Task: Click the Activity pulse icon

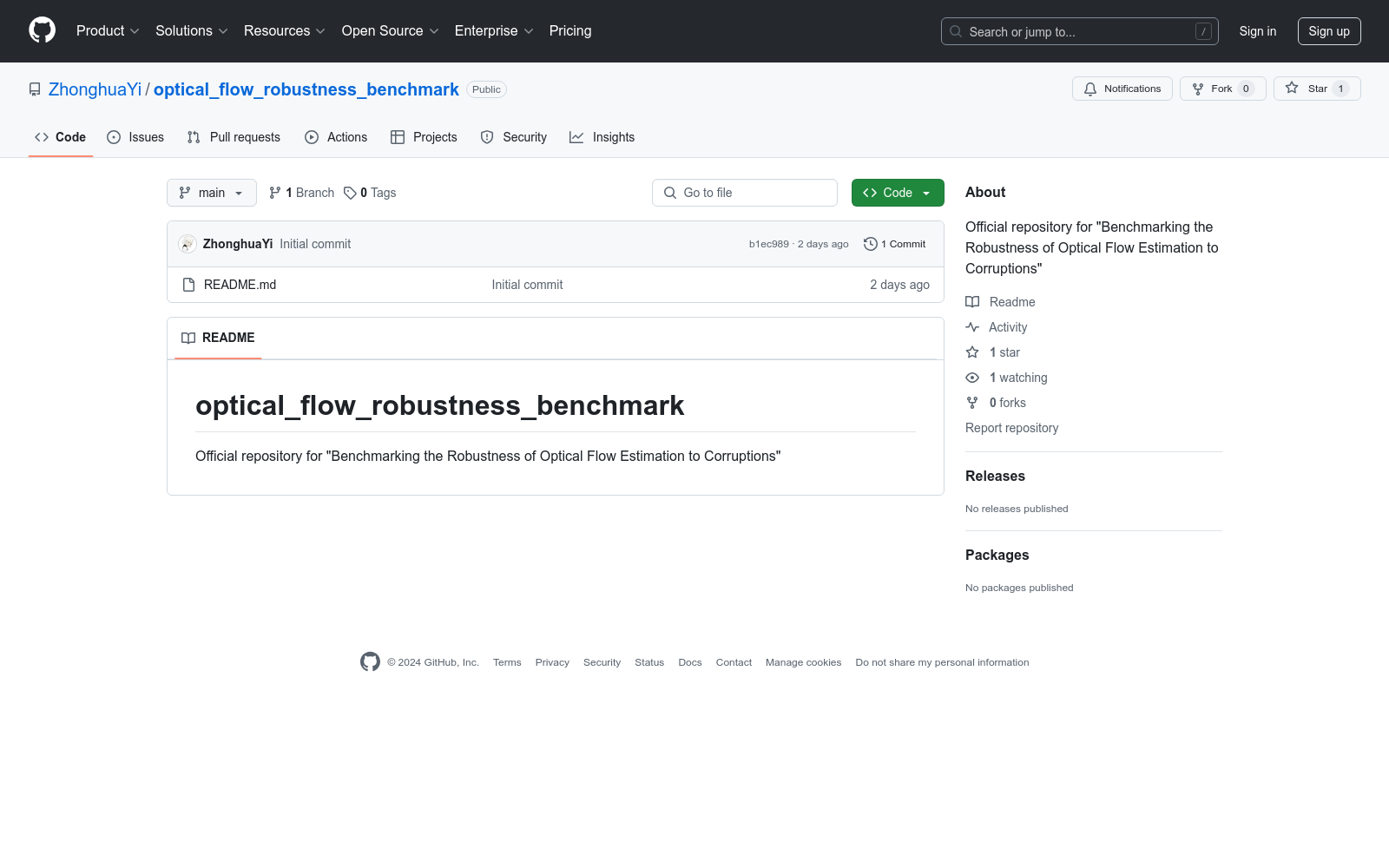Action: [x=972, y=327]
